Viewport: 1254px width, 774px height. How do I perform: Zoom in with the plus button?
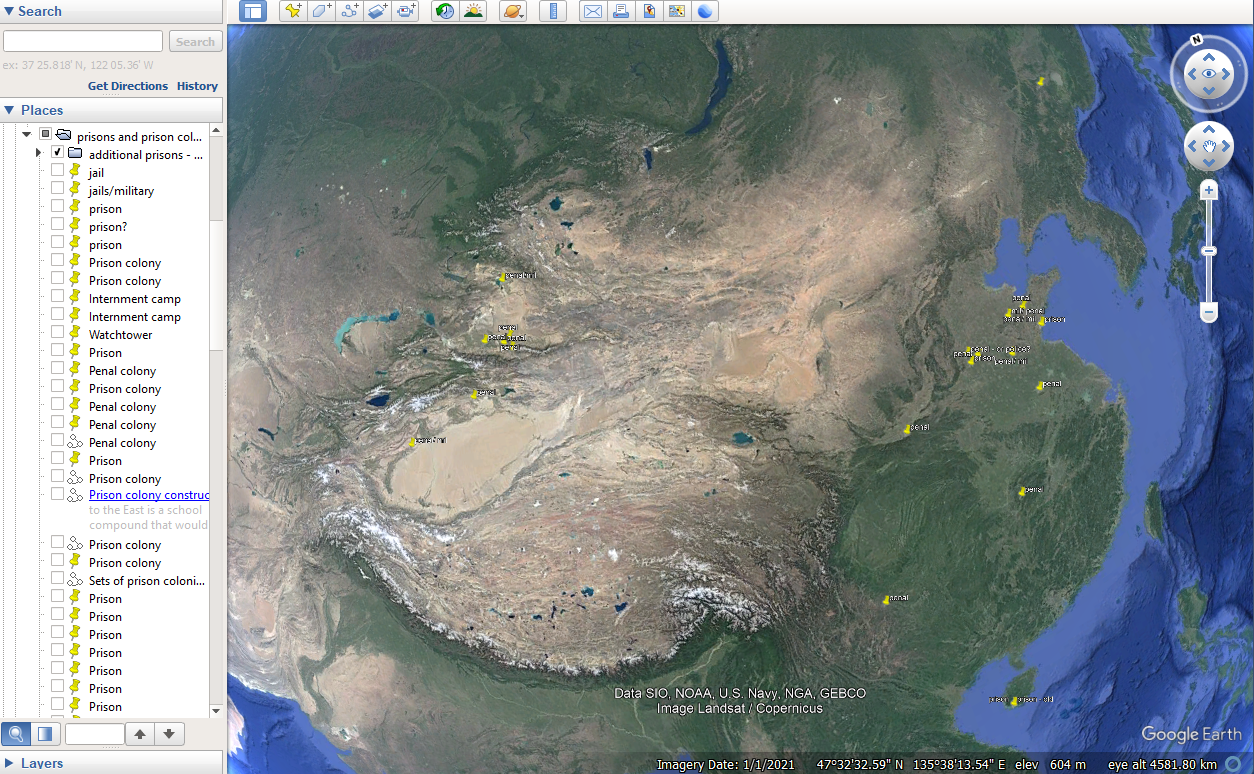pyautogui.click(x=1209, y=190)
